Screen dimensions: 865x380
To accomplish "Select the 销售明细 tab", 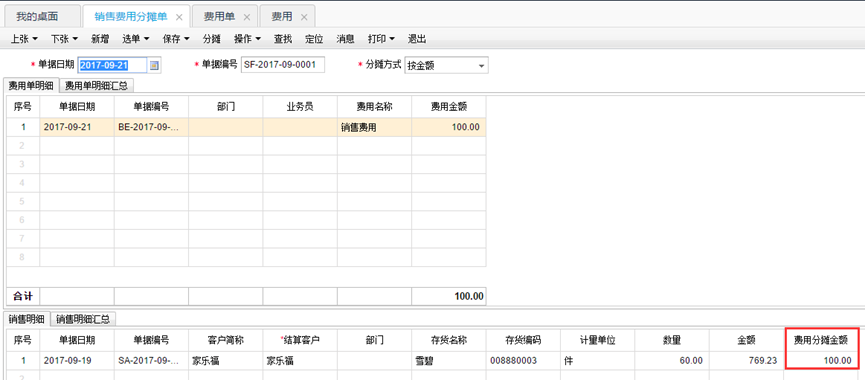I will pyautogui.click(x=26, y=318).
